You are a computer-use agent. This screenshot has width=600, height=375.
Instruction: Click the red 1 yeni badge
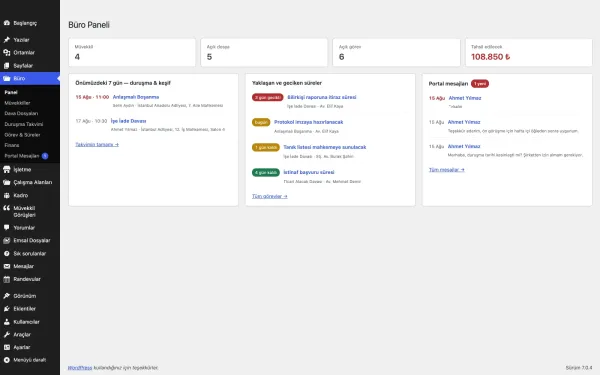480,83
